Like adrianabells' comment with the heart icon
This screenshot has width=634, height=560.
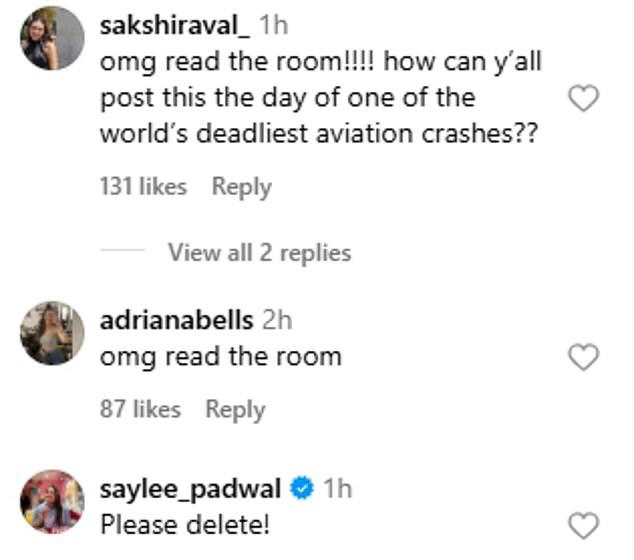coord(583,357)
